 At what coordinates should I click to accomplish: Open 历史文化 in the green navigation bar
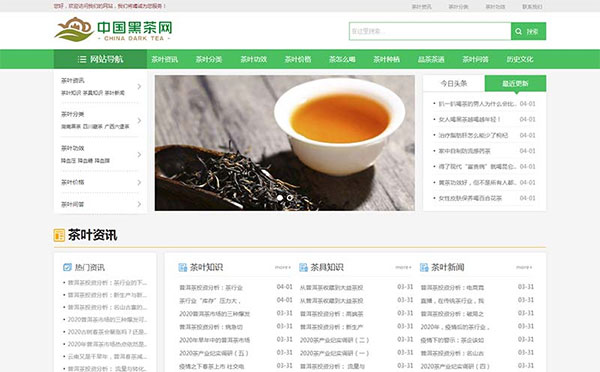520,59
